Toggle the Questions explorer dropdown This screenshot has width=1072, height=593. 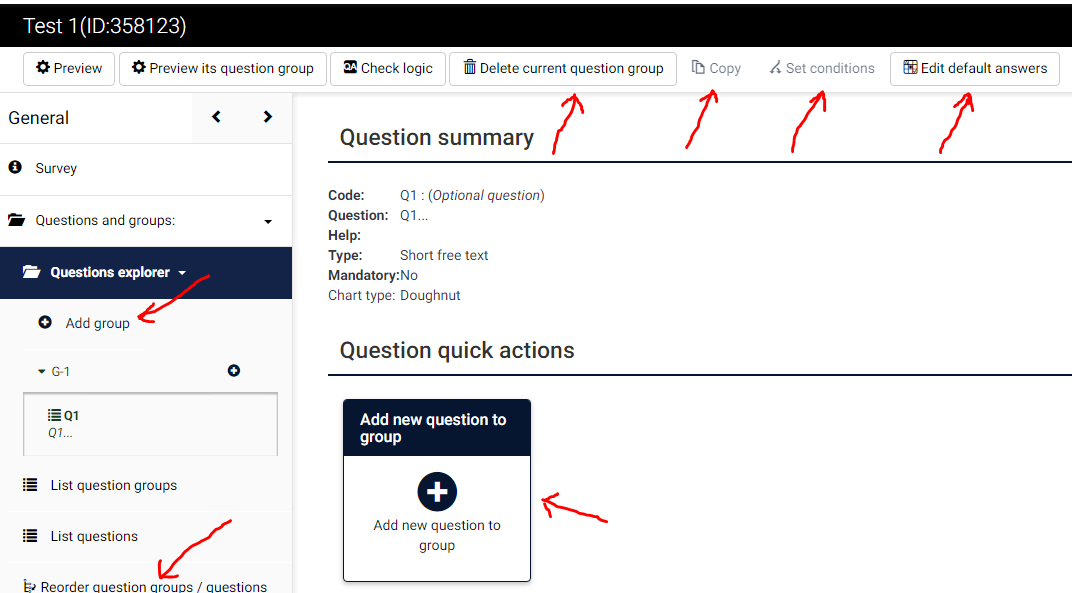[x=182, y=272]
